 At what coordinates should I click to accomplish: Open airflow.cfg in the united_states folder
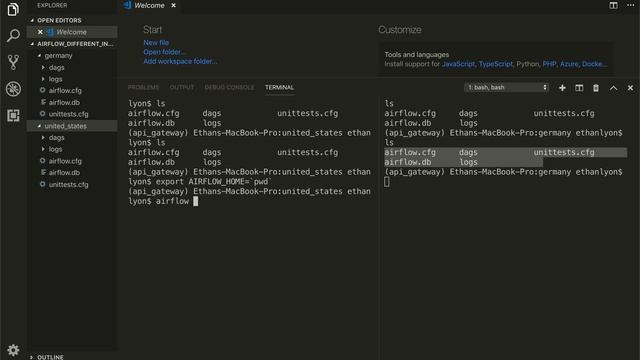coord(65,161)
